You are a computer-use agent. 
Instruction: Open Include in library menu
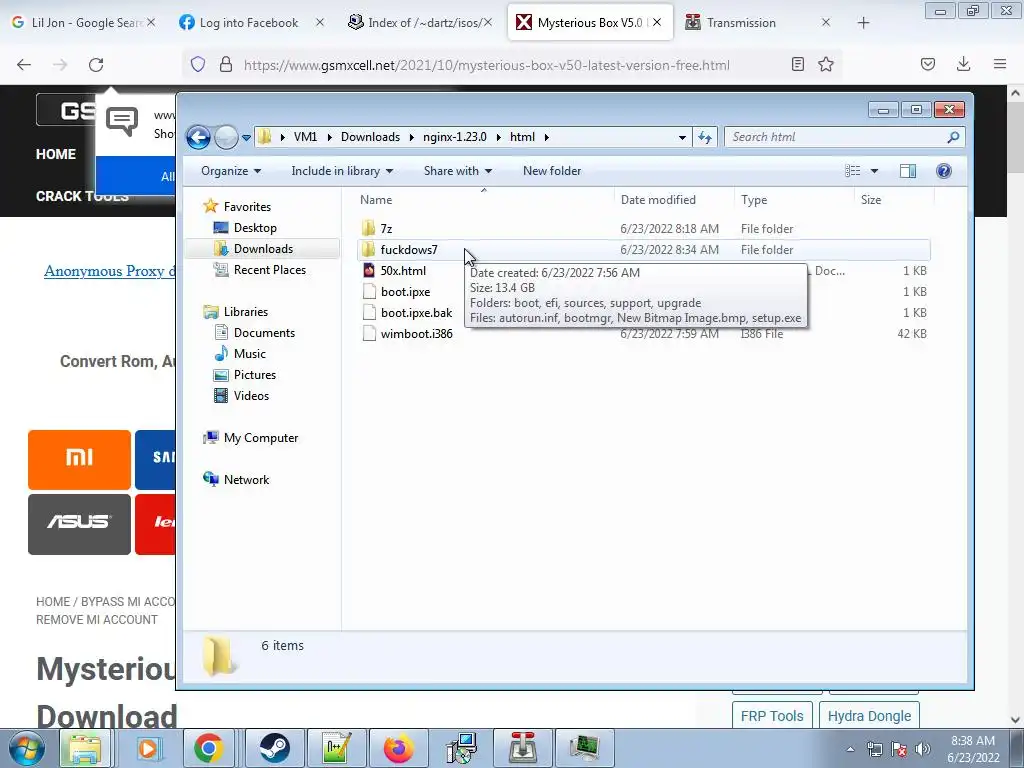click(x=342, y=171)
